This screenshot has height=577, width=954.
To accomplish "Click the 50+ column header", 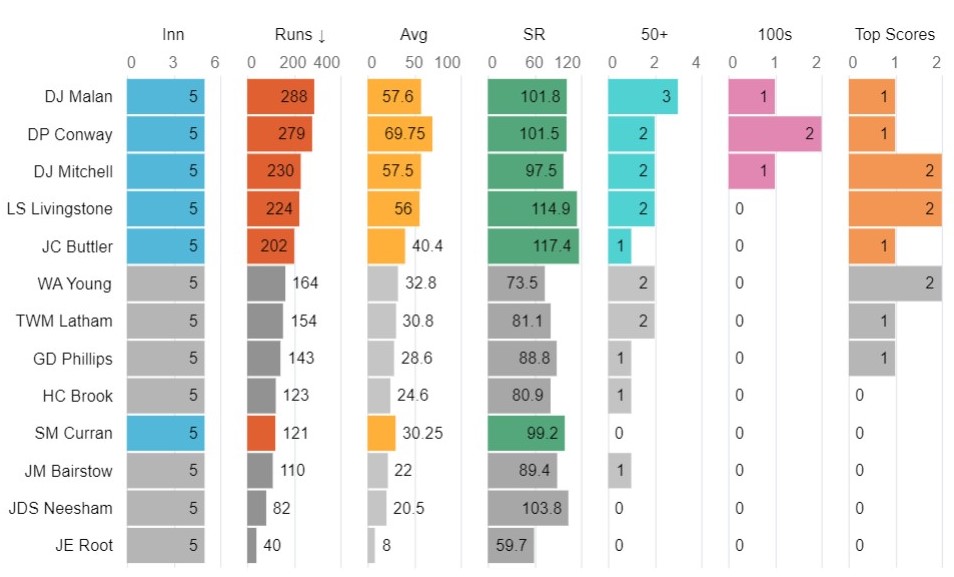I will [x=654, y=35].
